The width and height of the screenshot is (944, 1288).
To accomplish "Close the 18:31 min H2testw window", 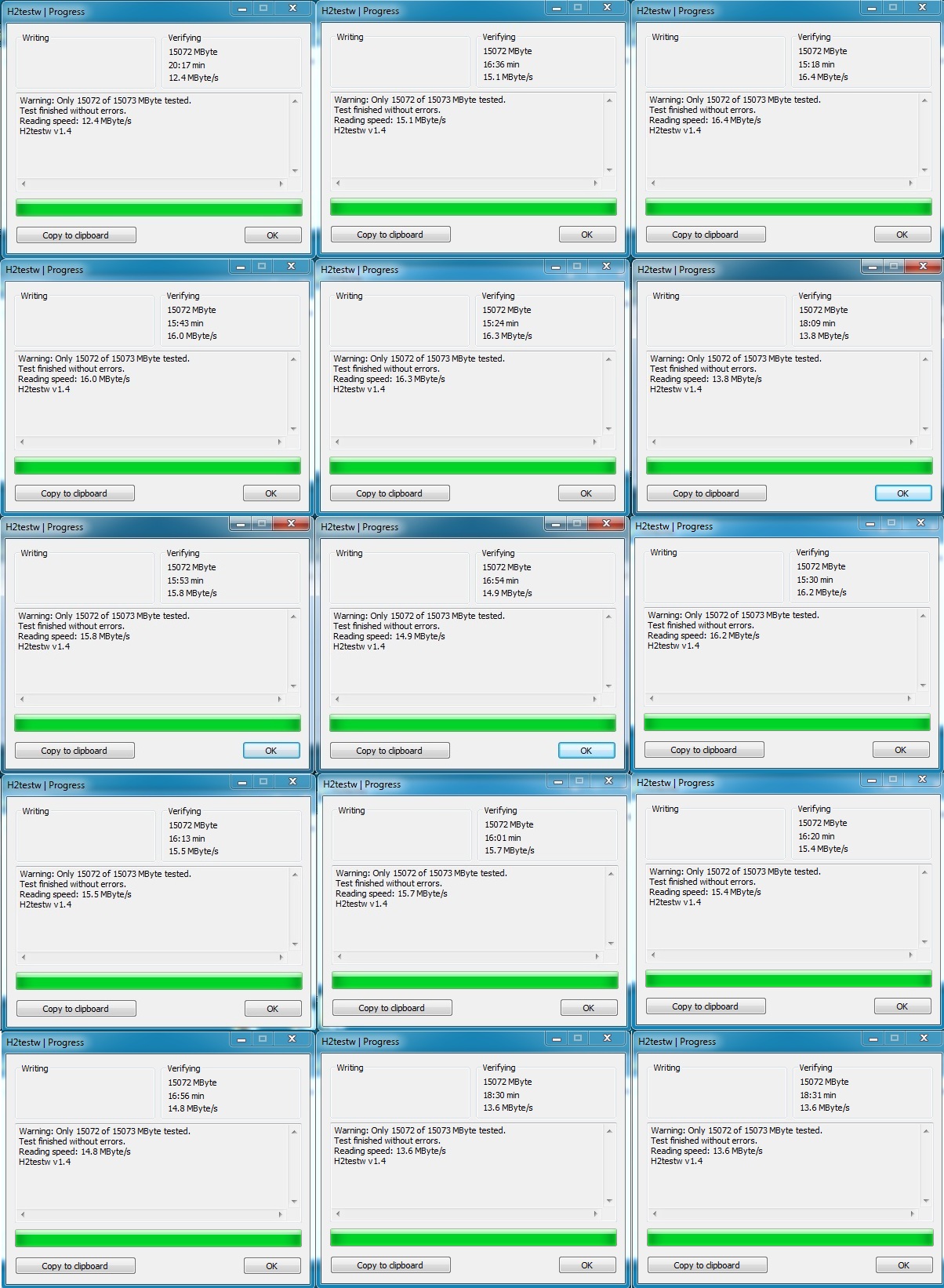I will point(924,1039).
